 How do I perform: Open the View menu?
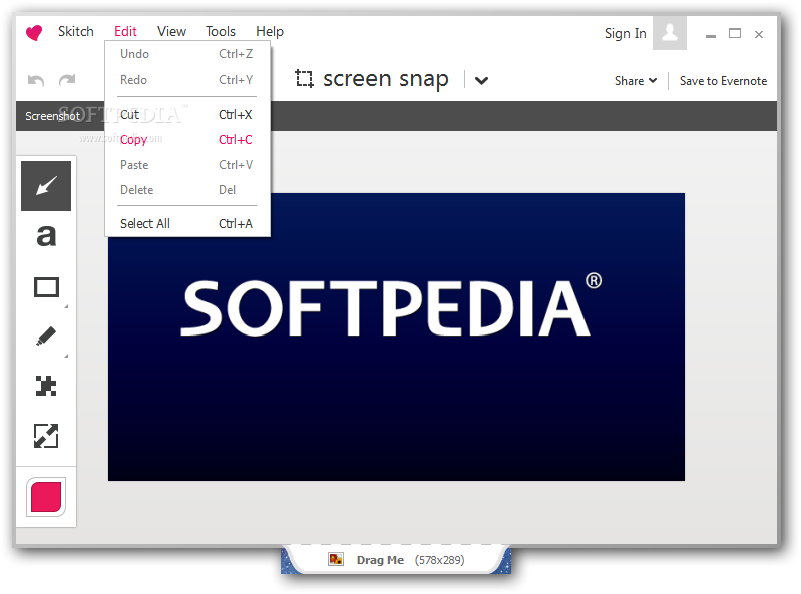tap(171, 32)
